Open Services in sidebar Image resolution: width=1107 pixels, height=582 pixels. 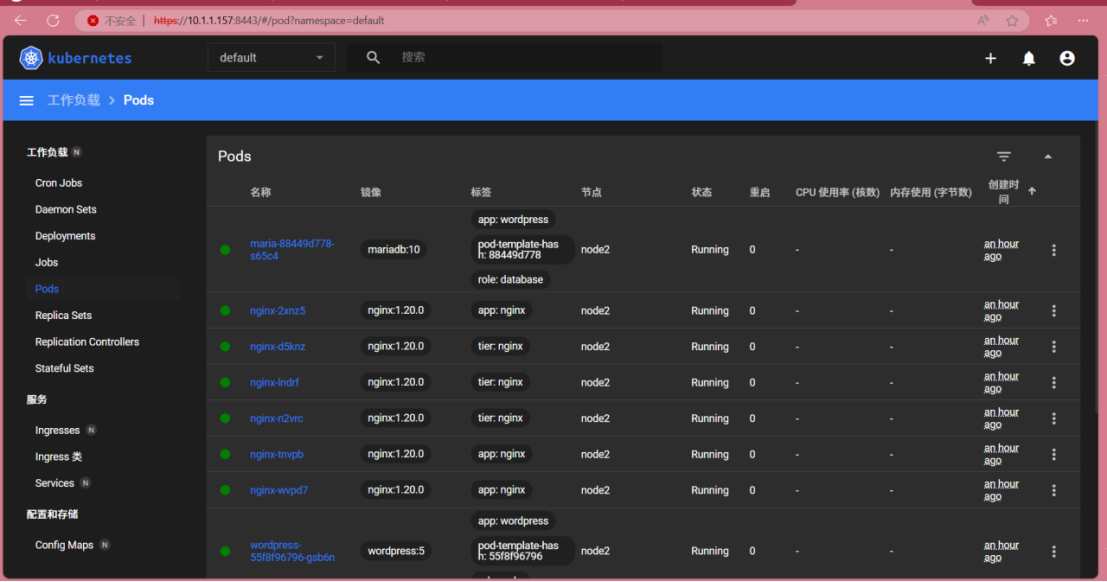click(54, 483)
